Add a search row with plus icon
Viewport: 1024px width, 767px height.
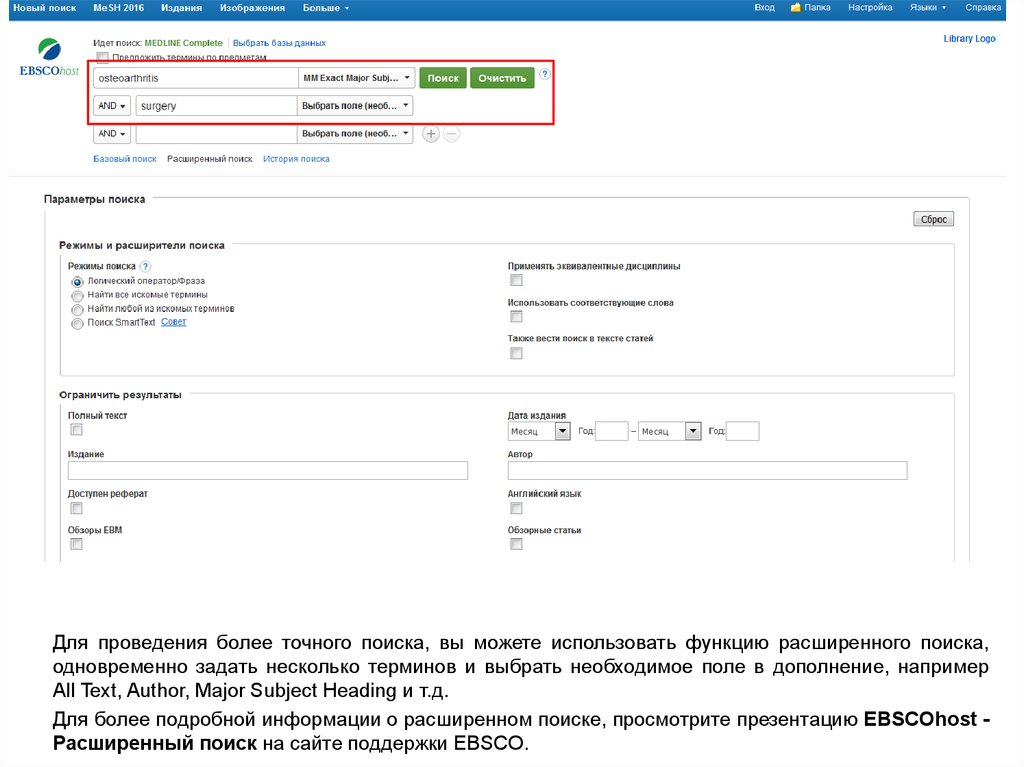click(x=430, y=134)
